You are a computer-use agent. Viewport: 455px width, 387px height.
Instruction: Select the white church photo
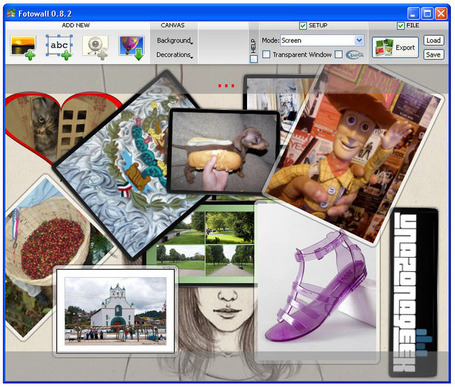coord(115,311)
